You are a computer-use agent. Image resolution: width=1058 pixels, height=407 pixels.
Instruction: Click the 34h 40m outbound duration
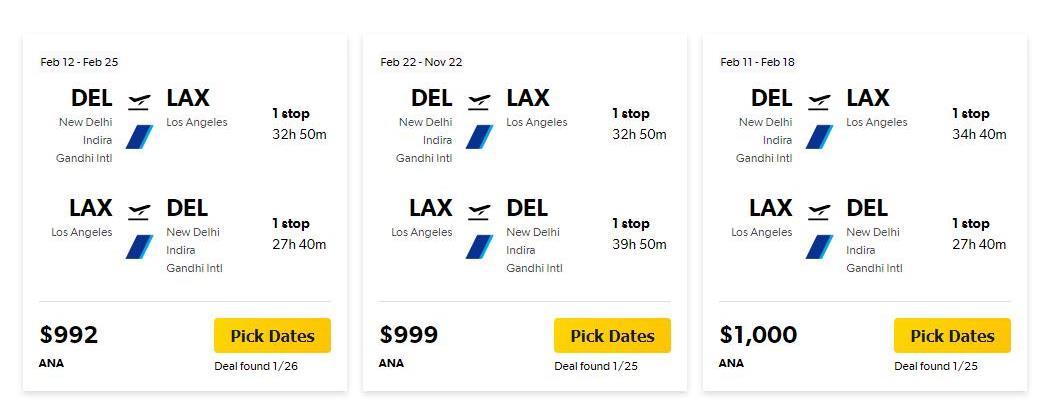tap(979, 134)
